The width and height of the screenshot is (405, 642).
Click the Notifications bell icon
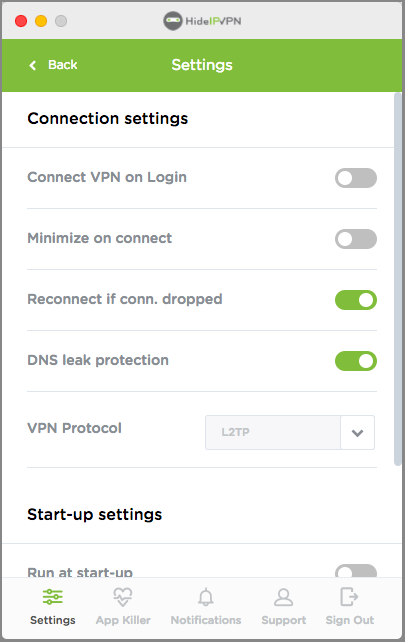(206, 597)
